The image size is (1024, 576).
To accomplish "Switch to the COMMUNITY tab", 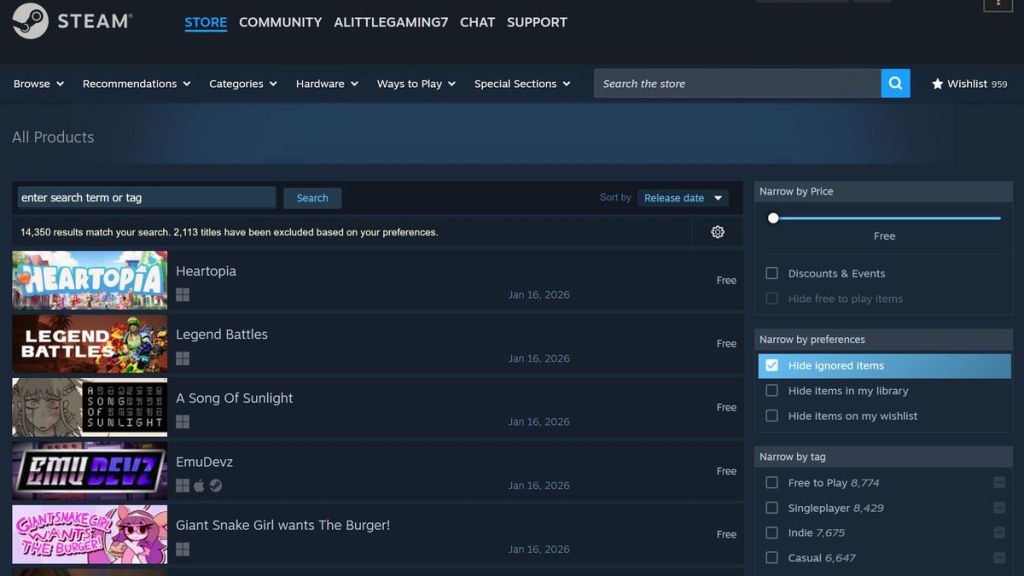I will pyautogui.click(x=280, y=22).
